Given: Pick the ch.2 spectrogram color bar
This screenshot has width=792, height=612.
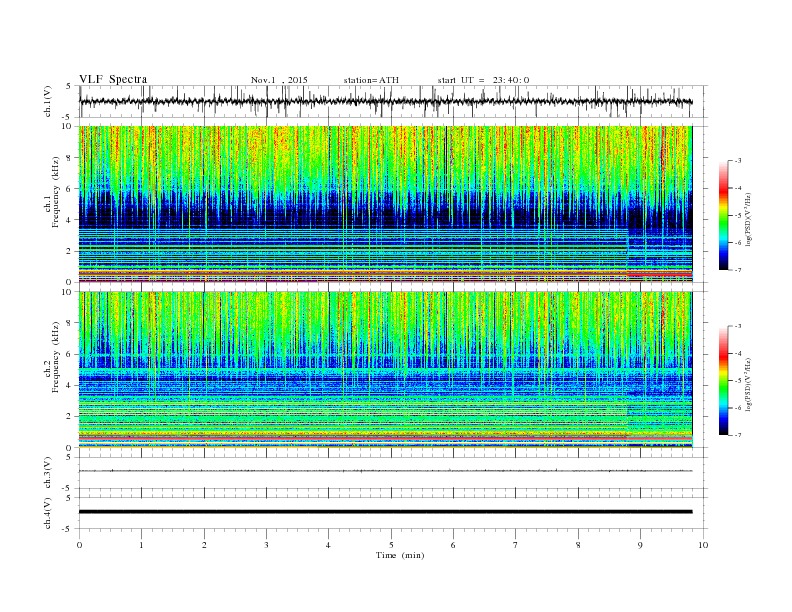Looking at the screenshot, I should pyautogui.click(x=723, y=381).
